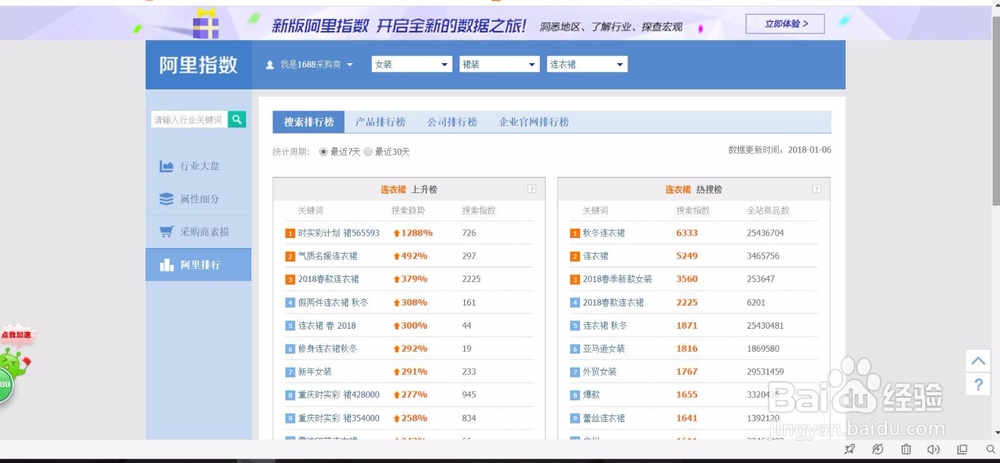This screenshot has width=1000, height=463.
Task: Open 属性细分 in the sidebar
Action: point(198,199)
